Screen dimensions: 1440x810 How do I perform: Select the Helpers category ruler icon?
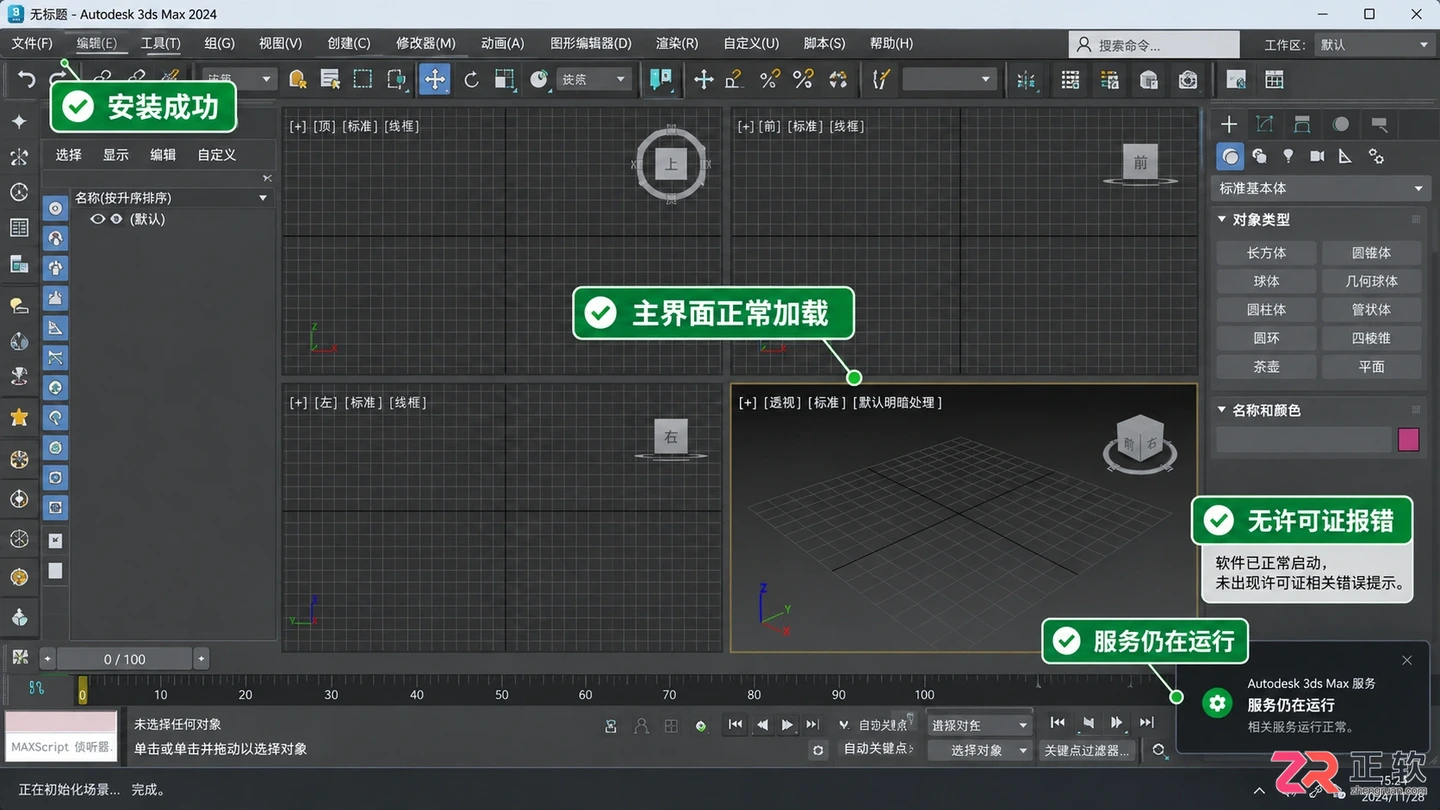pyautogui.click(x=1345, y=156)
